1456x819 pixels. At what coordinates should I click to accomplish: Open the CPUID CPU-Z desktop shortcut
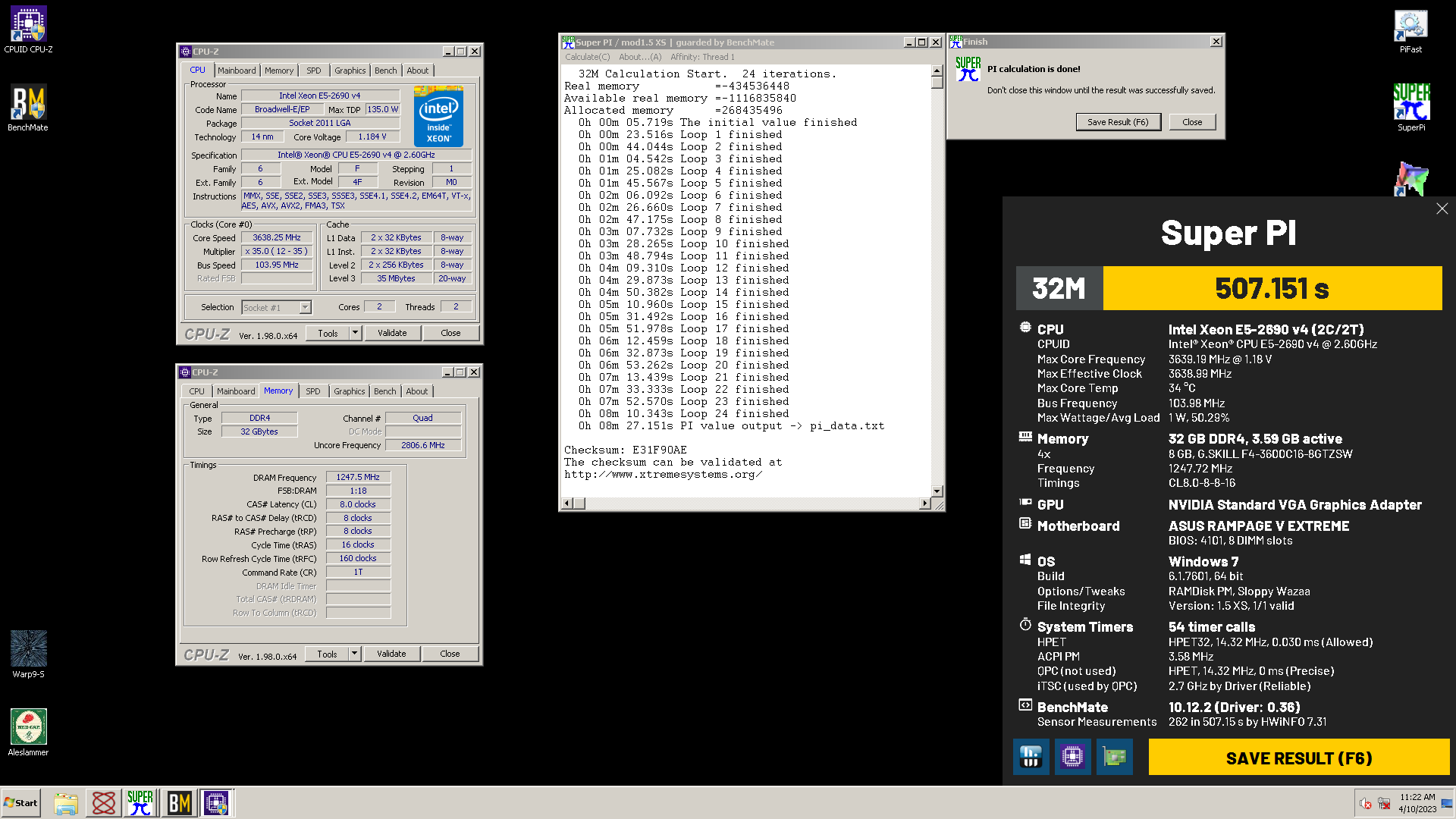[28, 30]
